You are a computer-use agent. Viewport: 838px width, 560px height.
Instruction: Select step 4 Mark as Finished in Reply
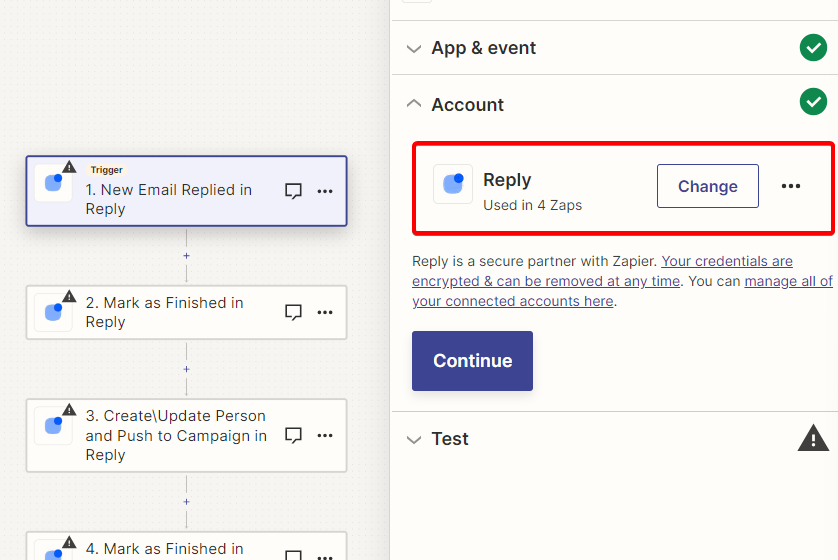click(187, 546)
